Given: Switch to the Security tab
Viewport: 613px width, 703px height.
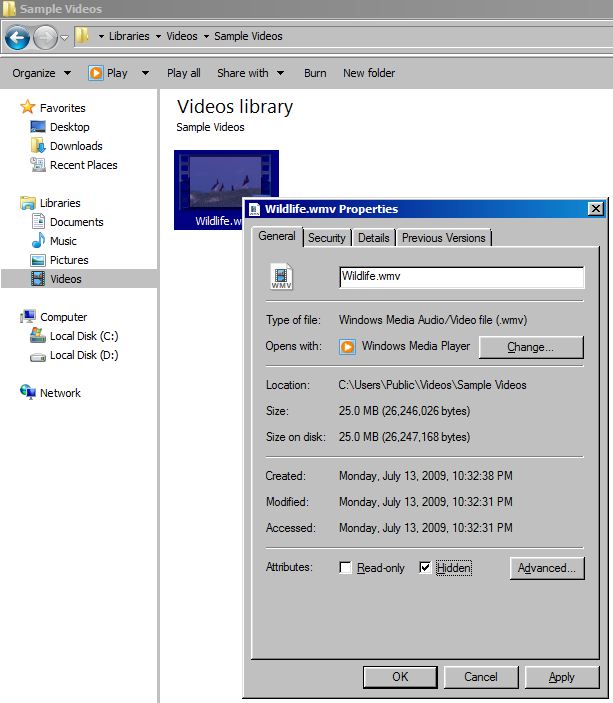Looking at the screenshot, I should tap(326, 238).
